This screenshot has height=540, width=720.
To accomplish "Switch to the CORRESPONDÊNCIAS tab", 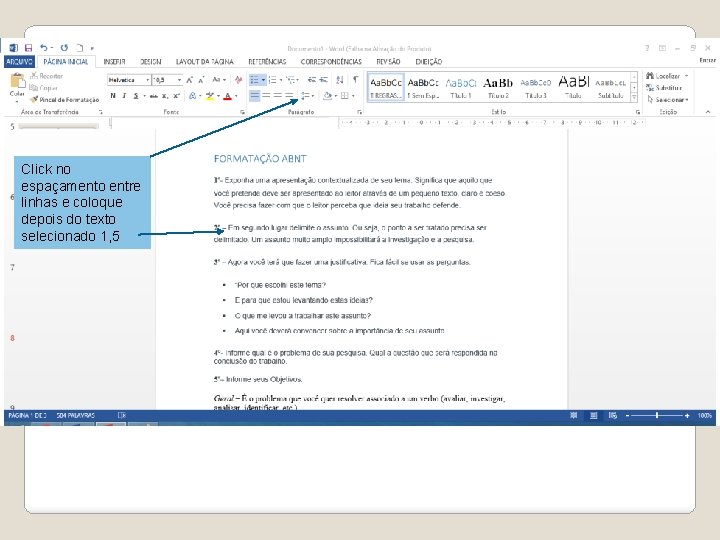I will pos(331,62).
